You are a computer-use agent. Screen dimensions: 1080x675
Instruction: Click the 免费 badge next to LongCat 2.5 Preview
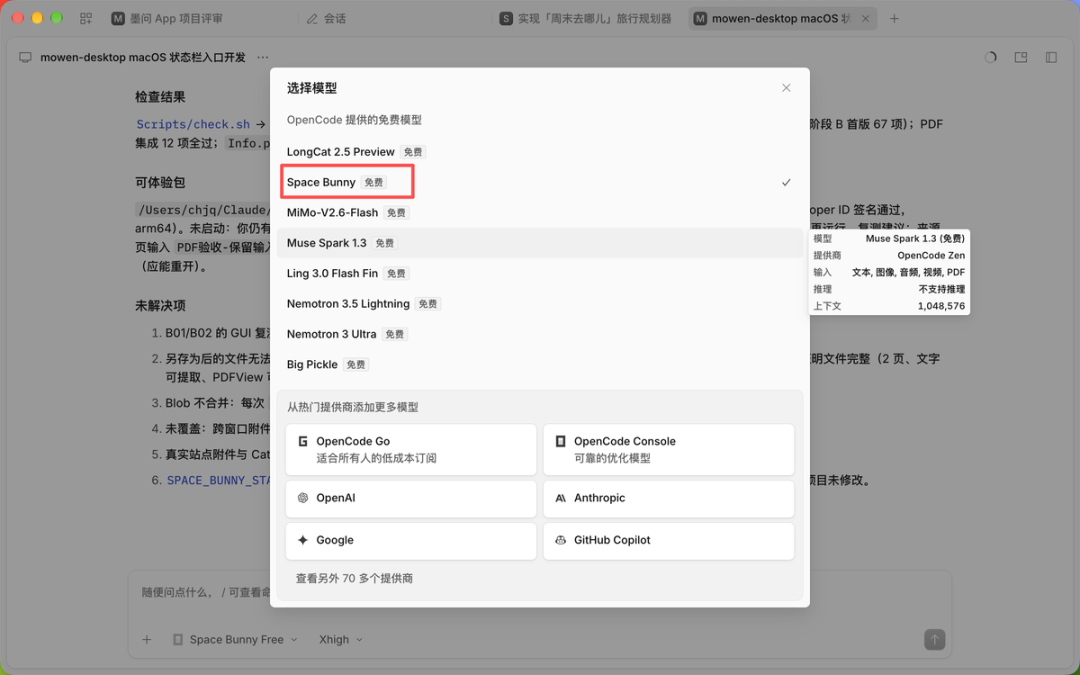[413, 152]
